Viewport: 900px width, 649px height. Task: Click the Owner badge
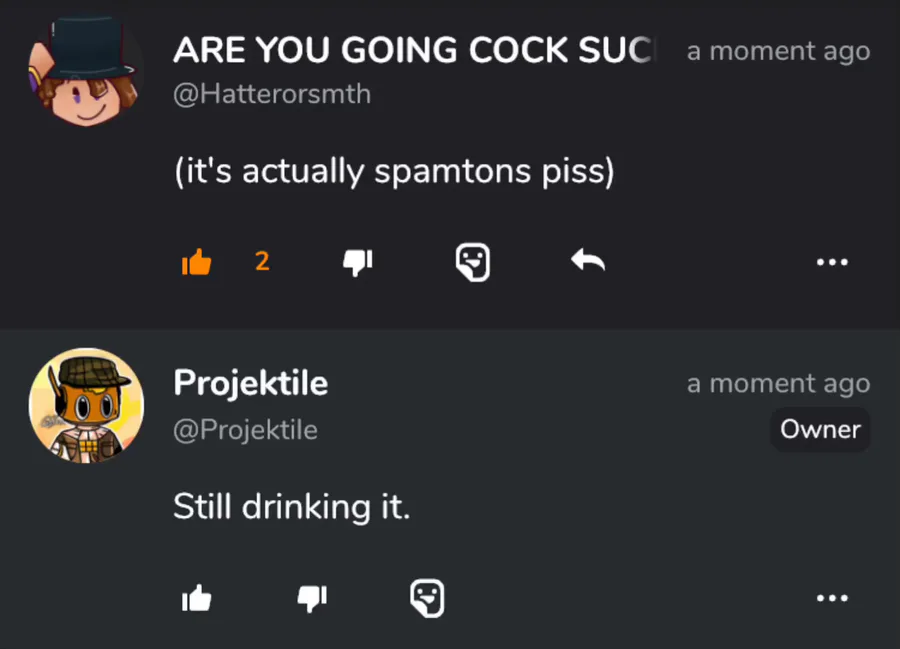[820, 430]
